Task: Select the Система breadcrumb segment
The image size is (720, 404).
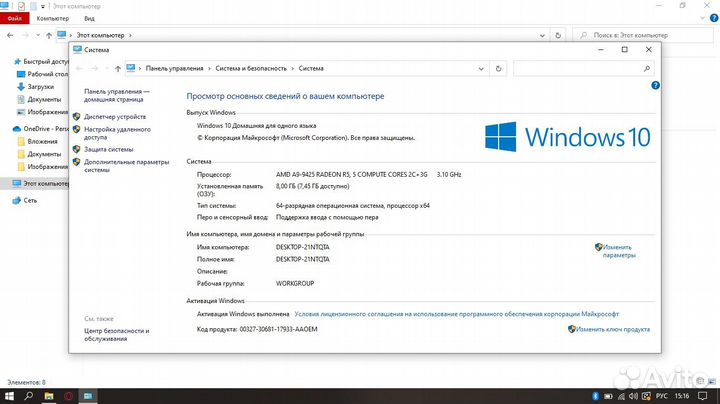Action: pos(311,68)
